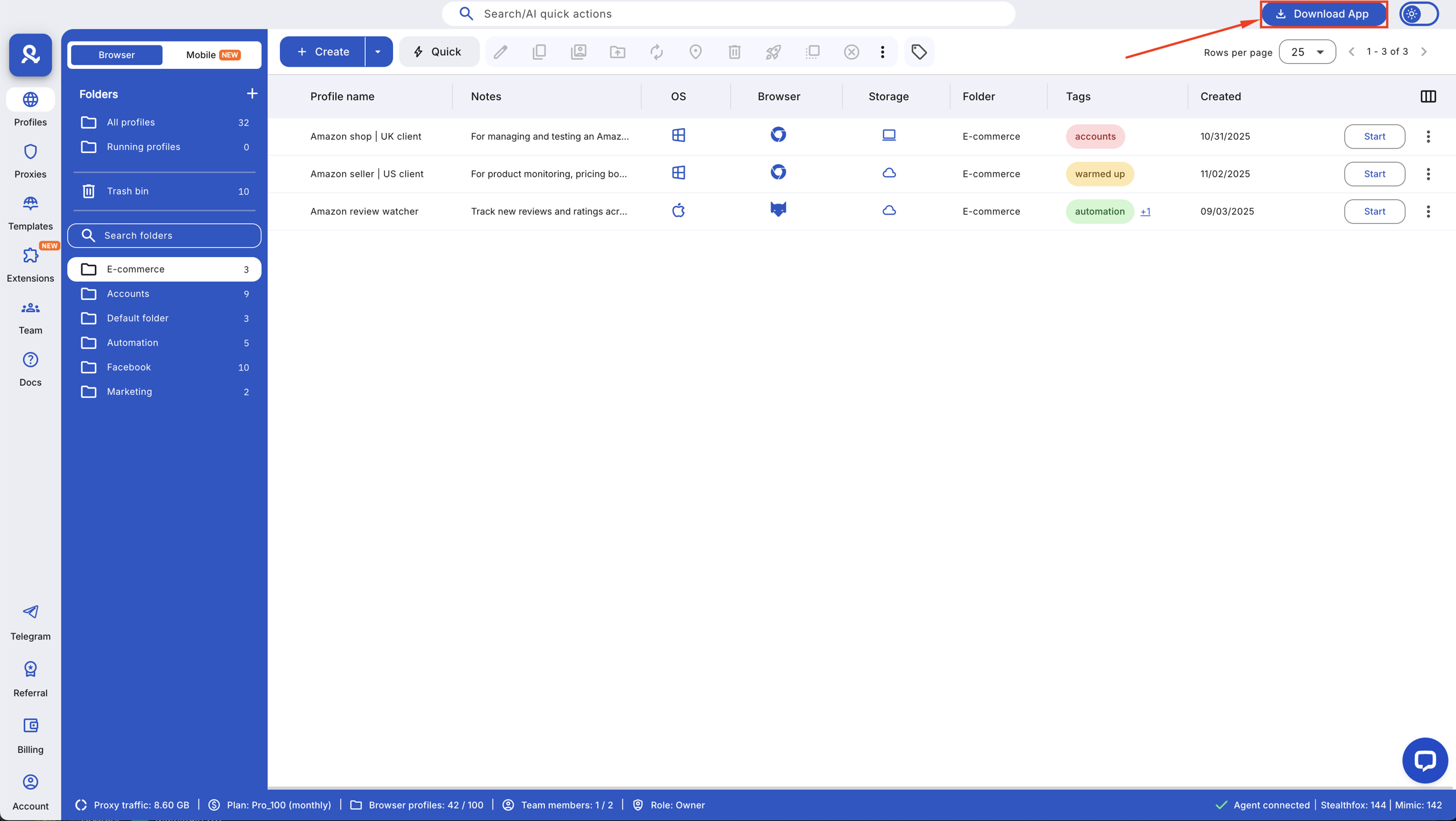Viewport: 1456px width, 821px height.
Task: Click Download App button
Action: tap(1323, 14)
